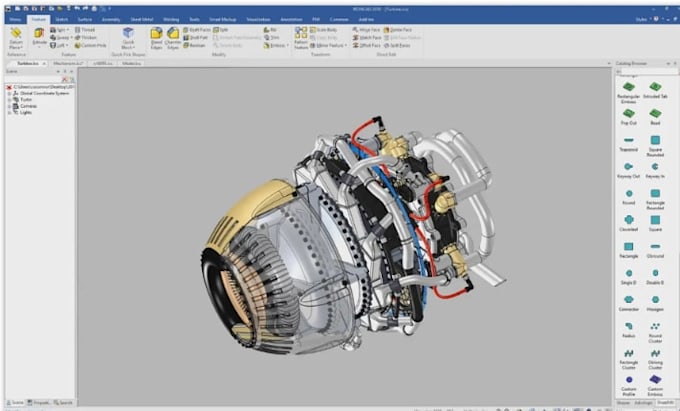Close the Turbine document tab
The height and width of the screenshot is (411, 680).
[x=44, y=63]
